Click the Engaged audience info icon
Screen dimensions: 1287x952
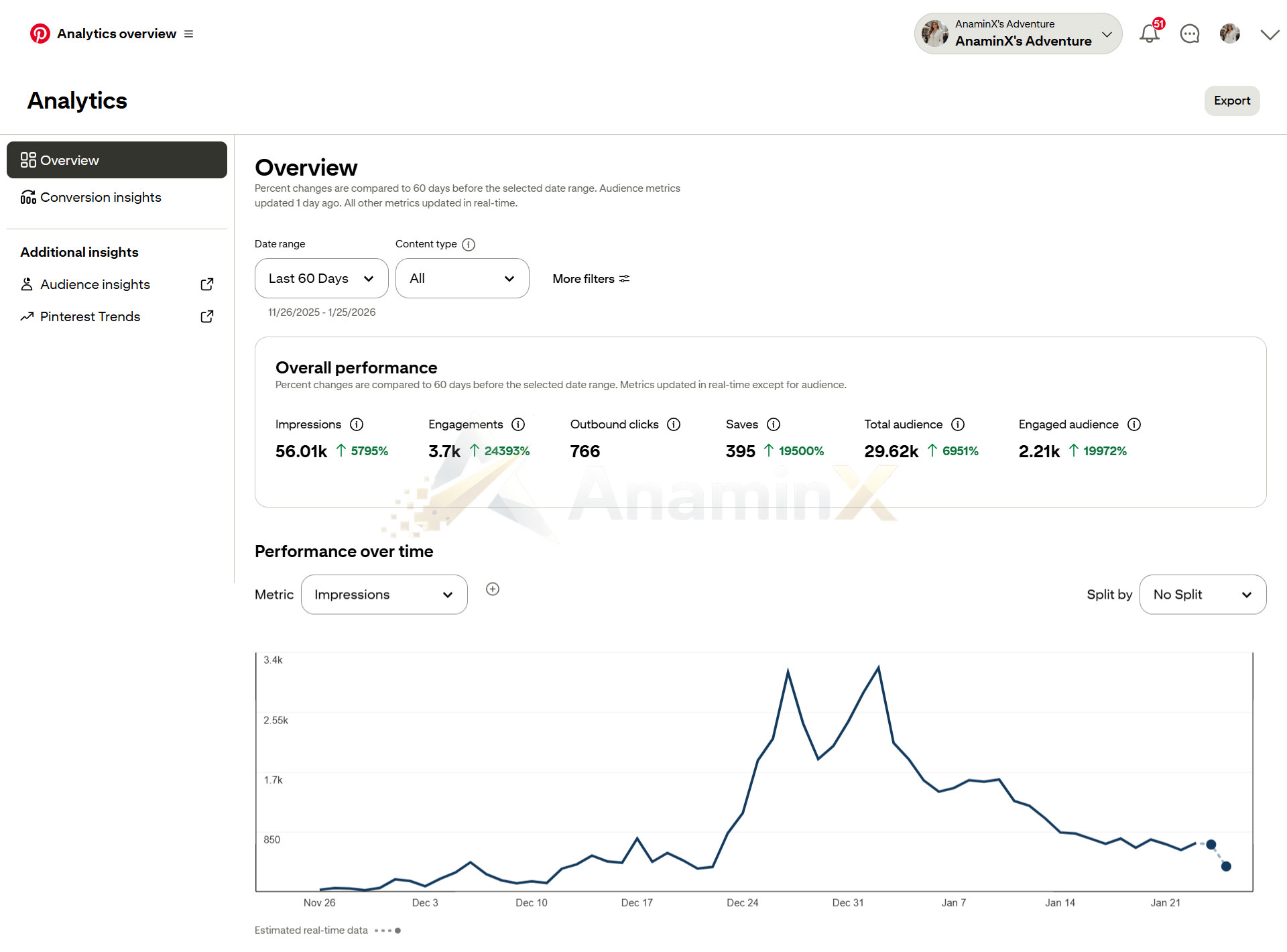(1134, 424)
